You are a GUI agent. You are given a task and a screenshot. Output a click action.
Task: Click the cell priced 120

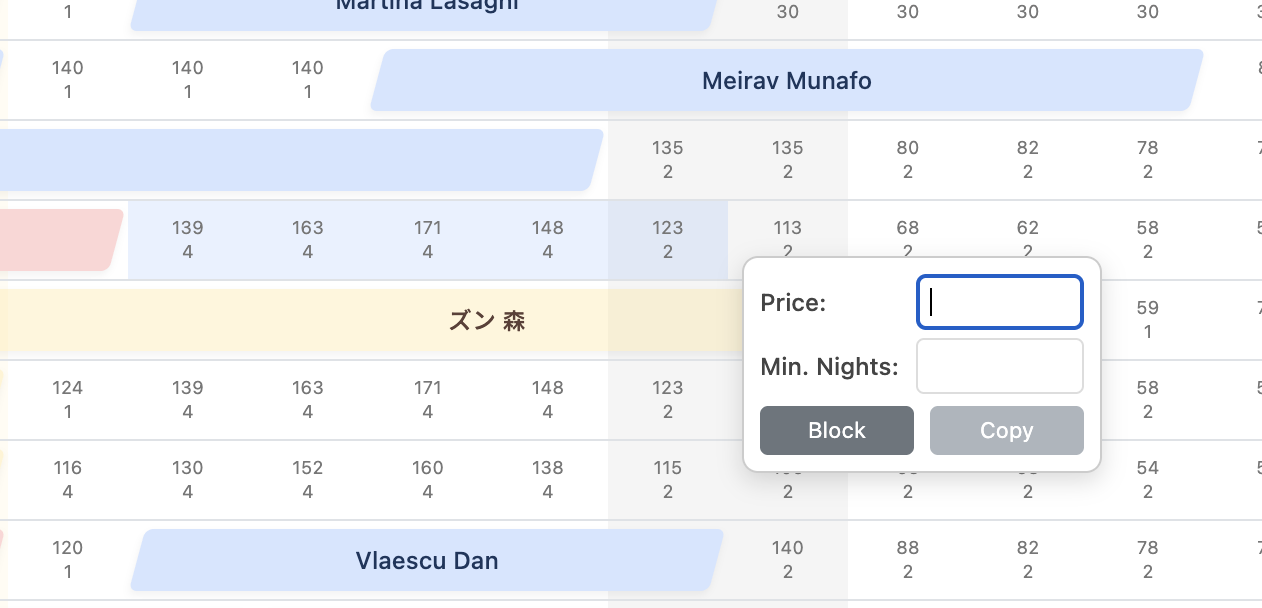[x=68, y=559]
